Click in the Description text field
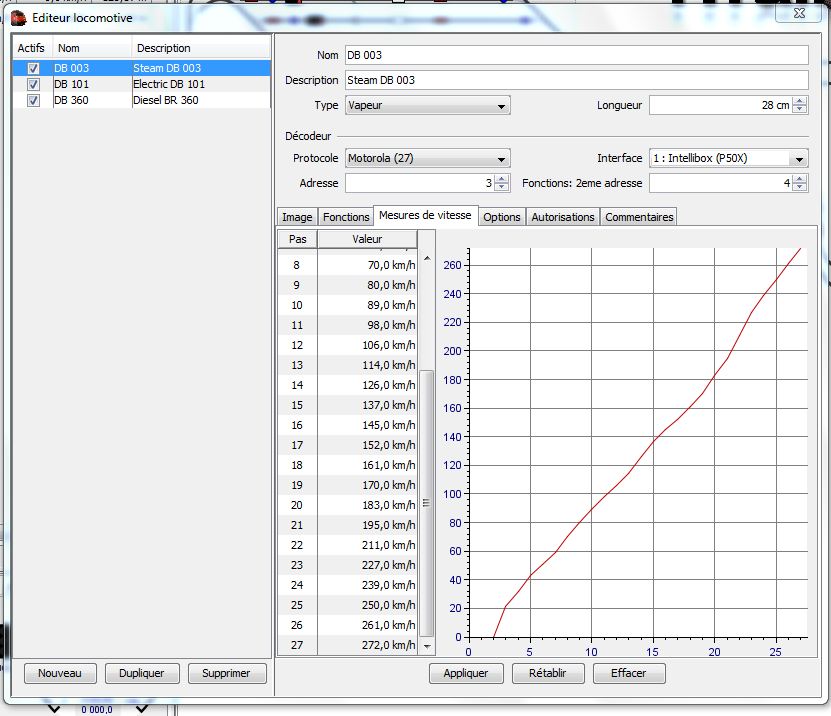Image resolution: width=831 pixels, height=716 pixels. tap(575, 80)
